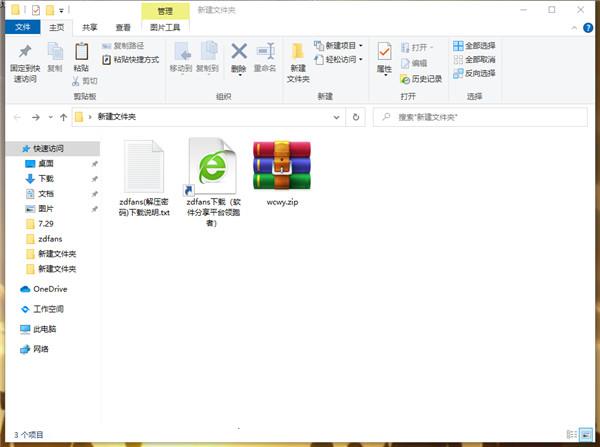
Task: Open Properties checkmark icon
Action: [x=384, y=51]
